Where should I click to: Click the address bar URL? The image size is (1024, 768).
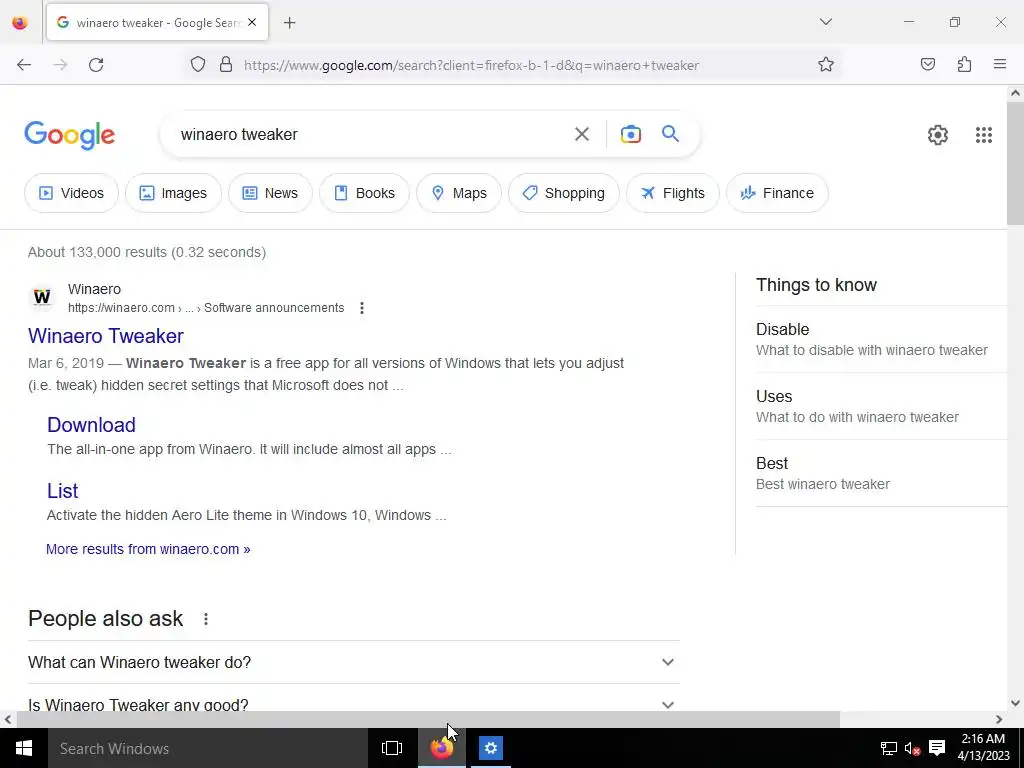(x=472, y=65)
